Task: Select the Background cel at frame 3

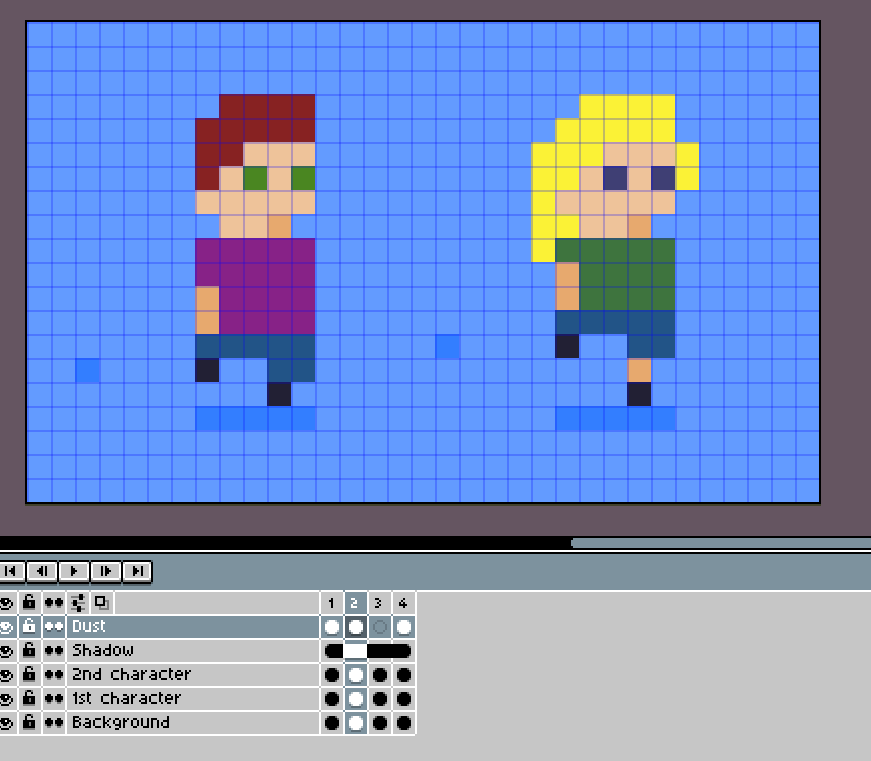Action: pos(379,722)
